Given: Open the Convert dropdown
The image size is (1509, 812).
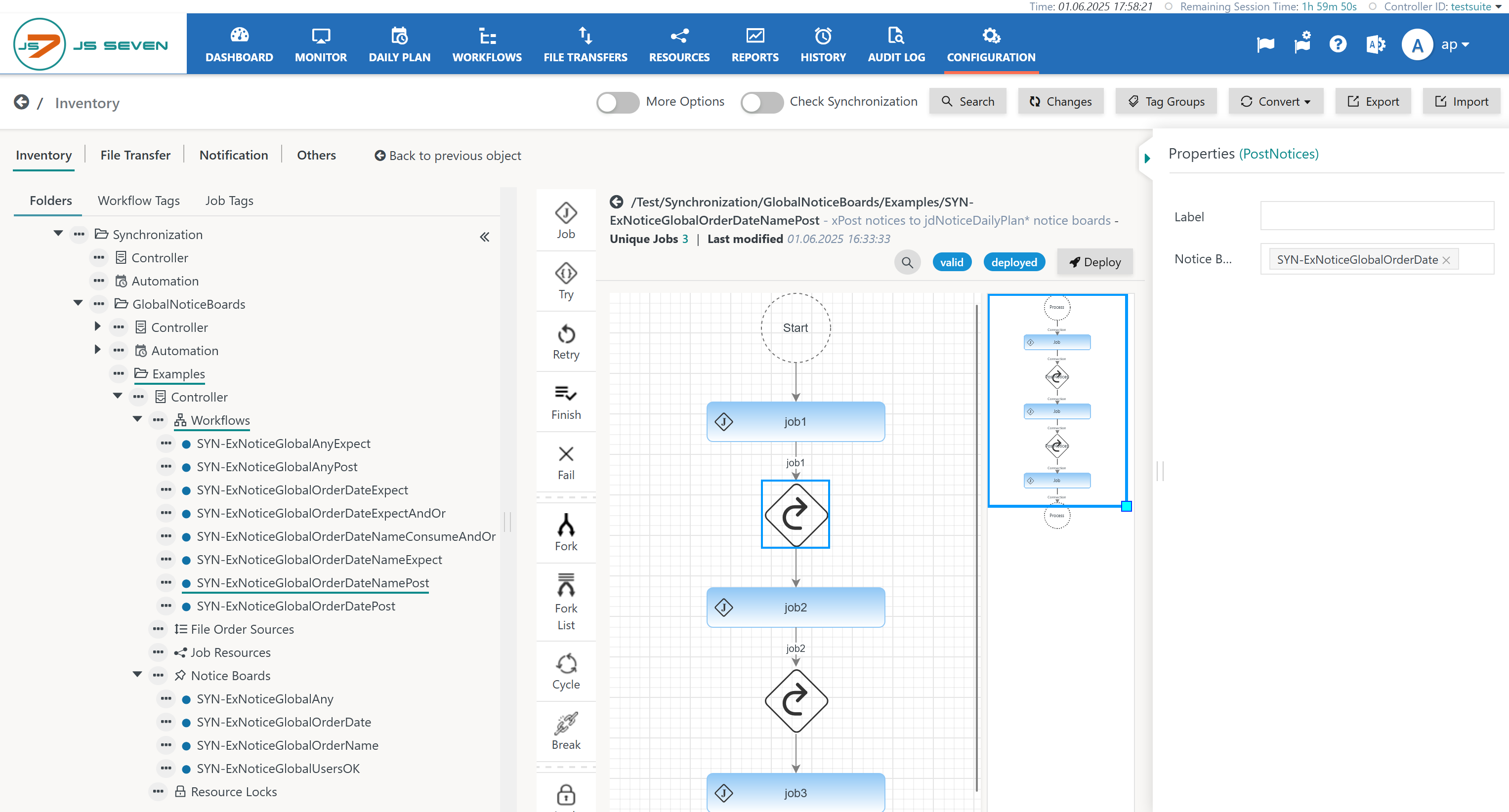Looking at the screenshot, I should point(1276,101).
